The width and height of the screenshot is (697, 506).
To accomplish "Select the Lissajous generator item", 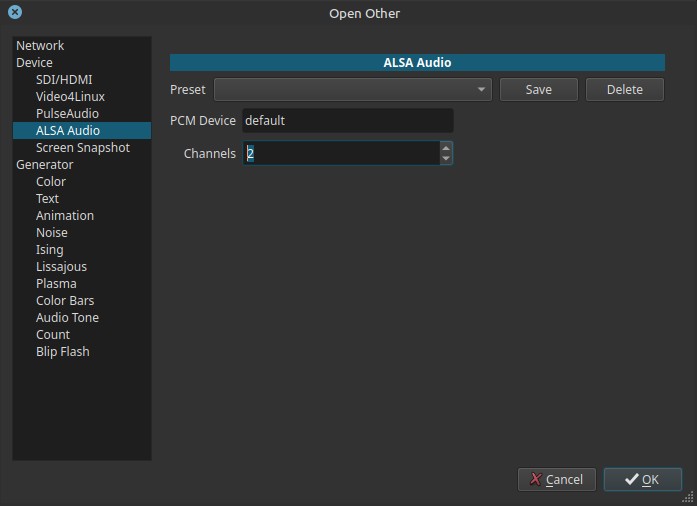I will (61, 267).
